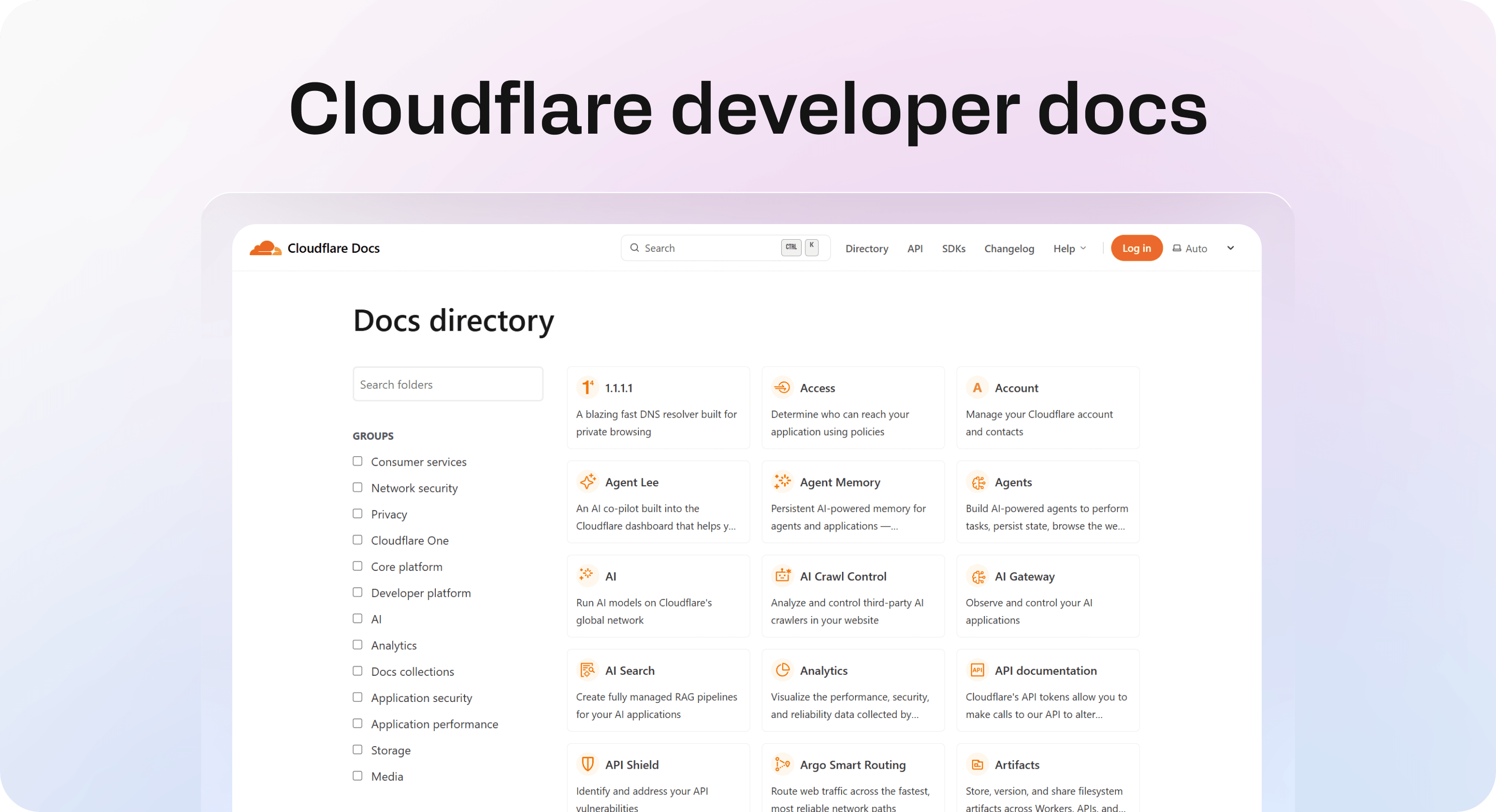Screen dimensions: 1496x812
Task: Click 'Observe and control your AI' description
Action: (1028, 611)
